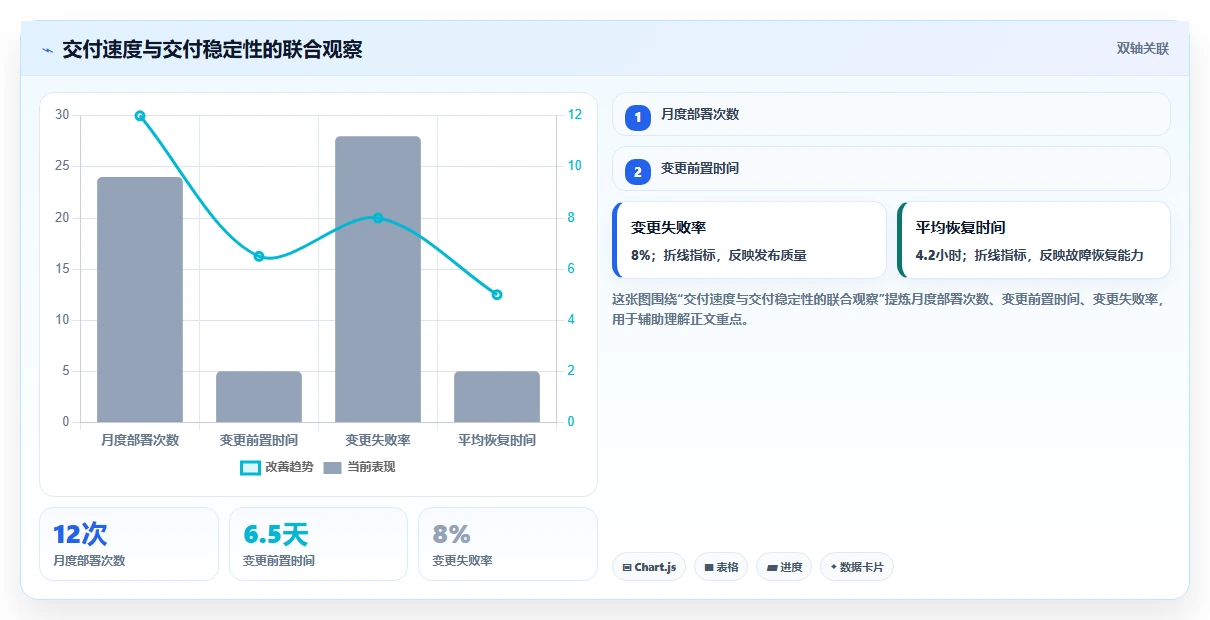1210x620 pixels.
Task: Toggle the 当前表现 legend item
Action: 359,467
